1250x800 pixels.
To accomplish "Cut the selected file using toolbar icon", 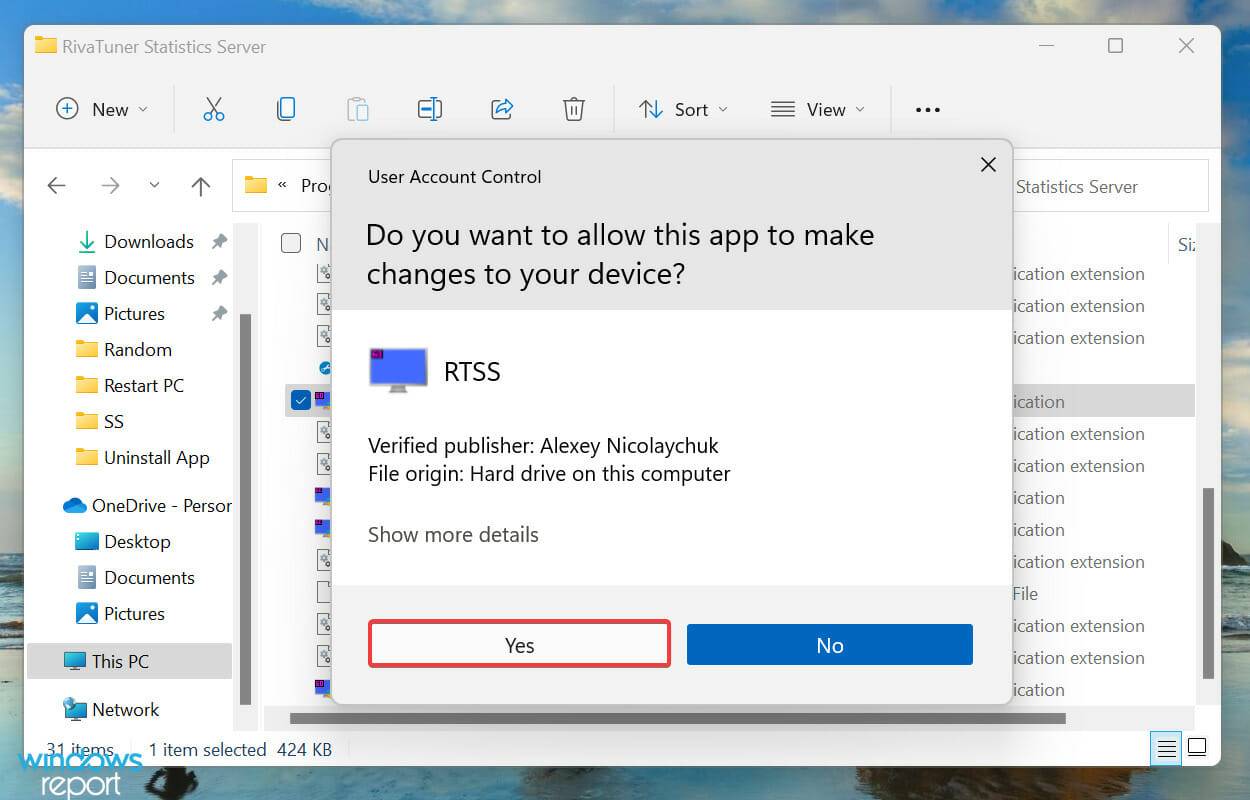I will (x=214, y=109).
